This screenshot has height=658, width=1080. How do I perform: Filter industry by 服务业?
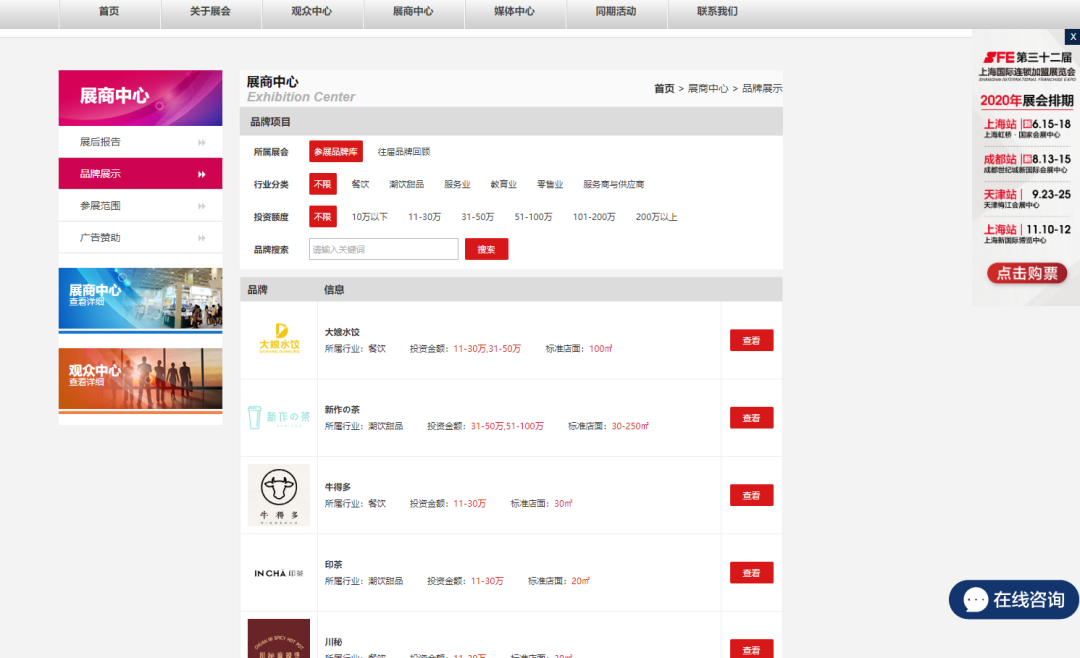[457, 184]
